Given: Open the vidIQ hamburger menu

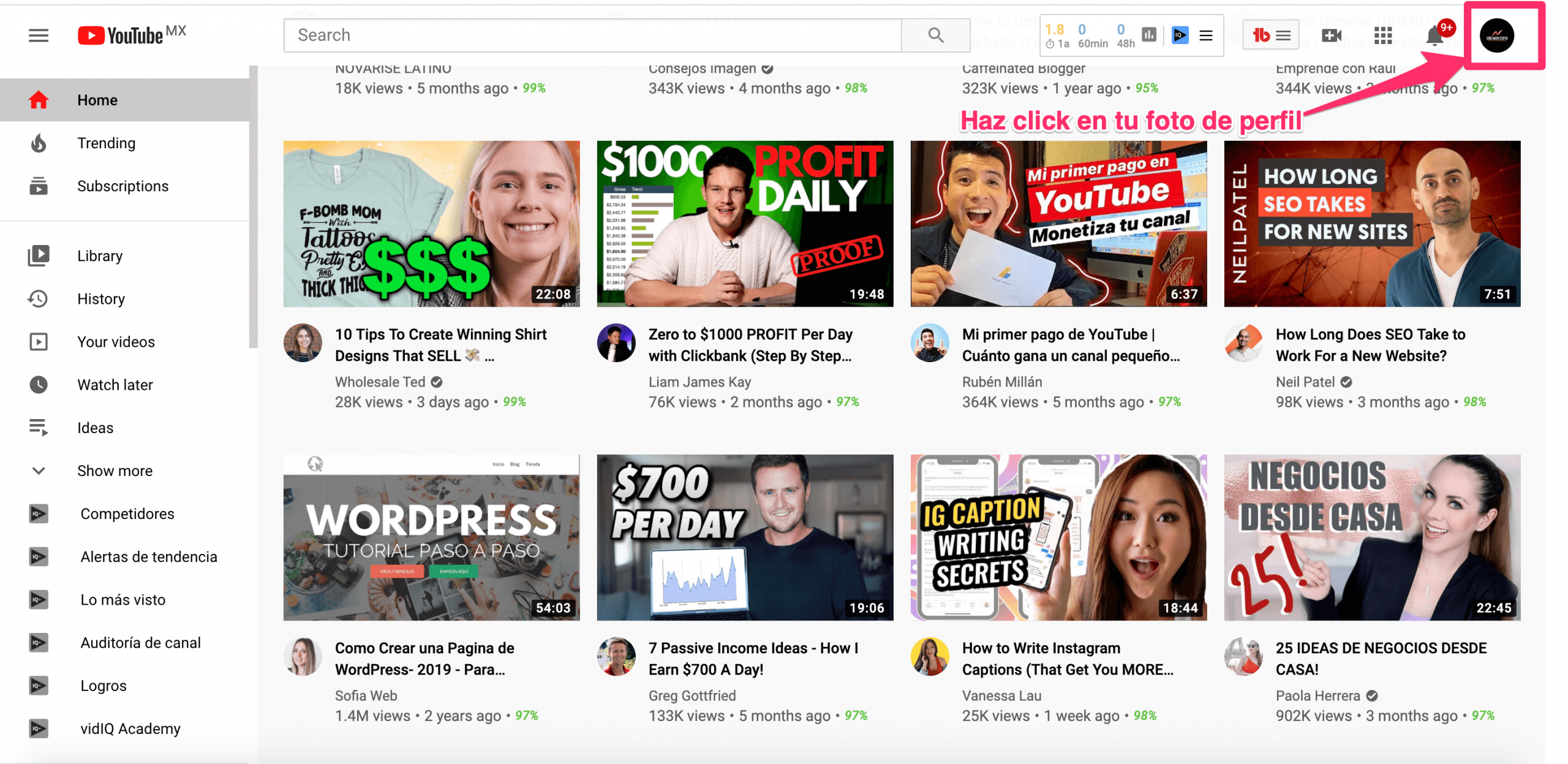Looking at the screenshot, I should pos(1205,36).
